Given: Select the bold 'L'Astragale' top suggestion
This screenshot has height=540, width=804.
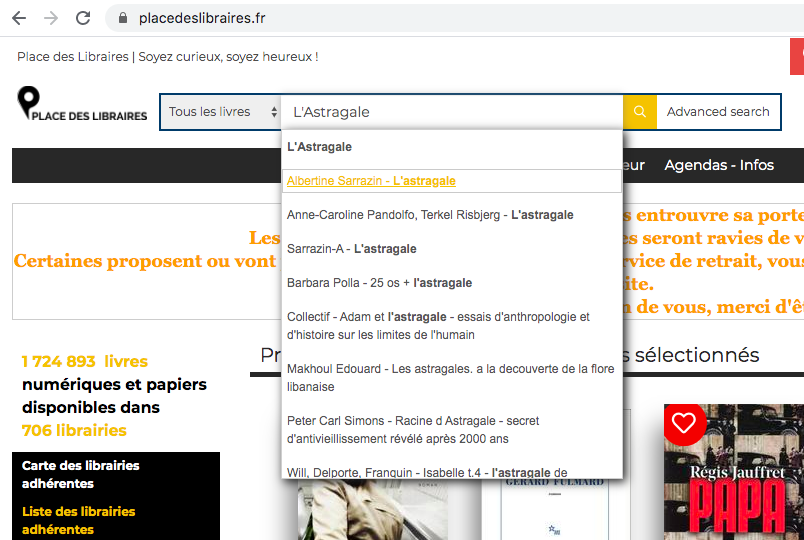Looking at the screenshot, I should pyautogui.click(x=452, y=147).
